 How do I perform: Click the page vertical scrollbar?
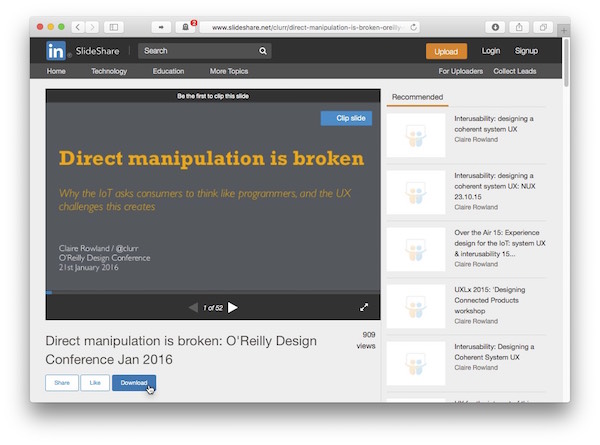pyautogui.click(x=566, y=62)
